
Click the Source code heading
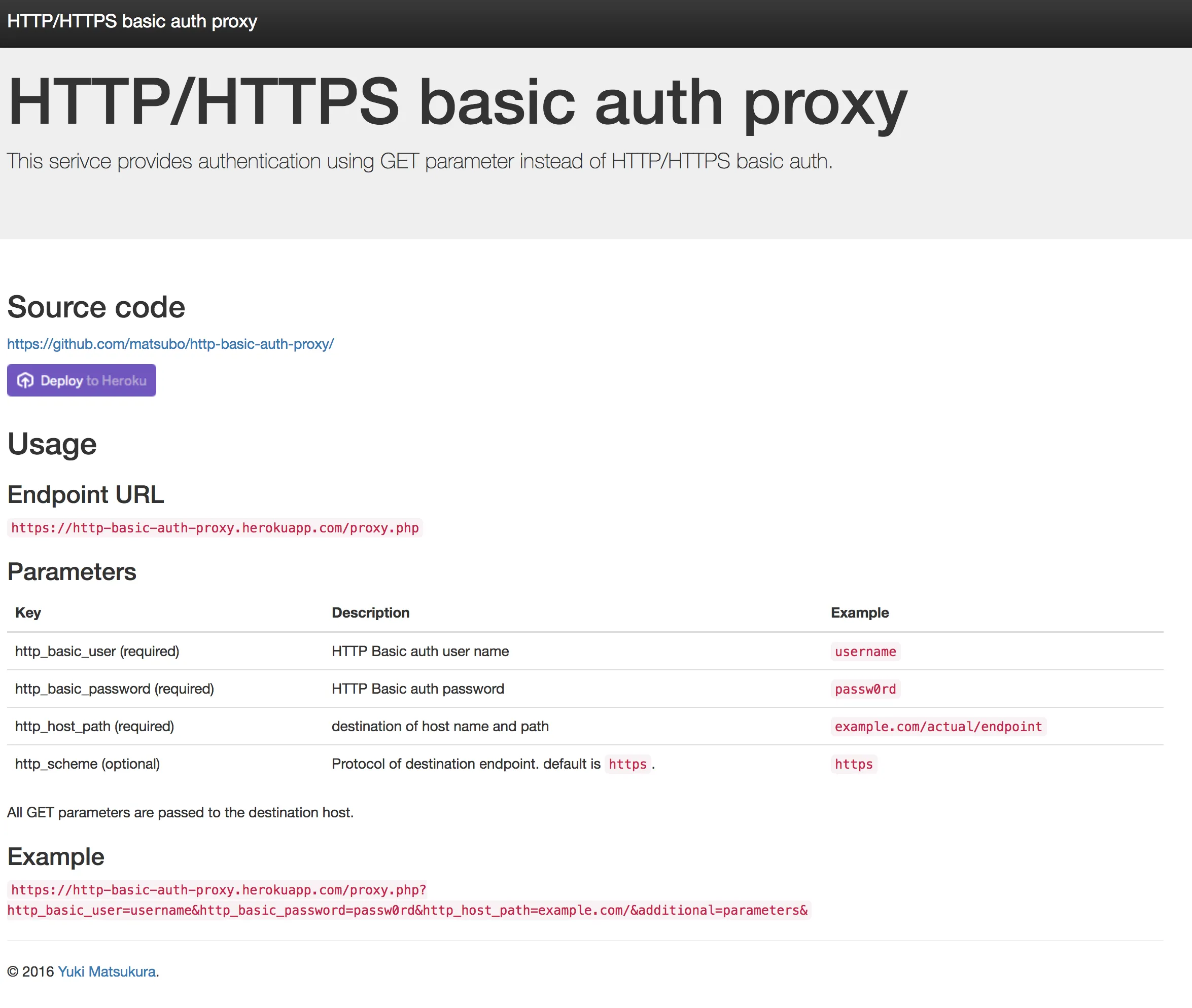point(96,307)
